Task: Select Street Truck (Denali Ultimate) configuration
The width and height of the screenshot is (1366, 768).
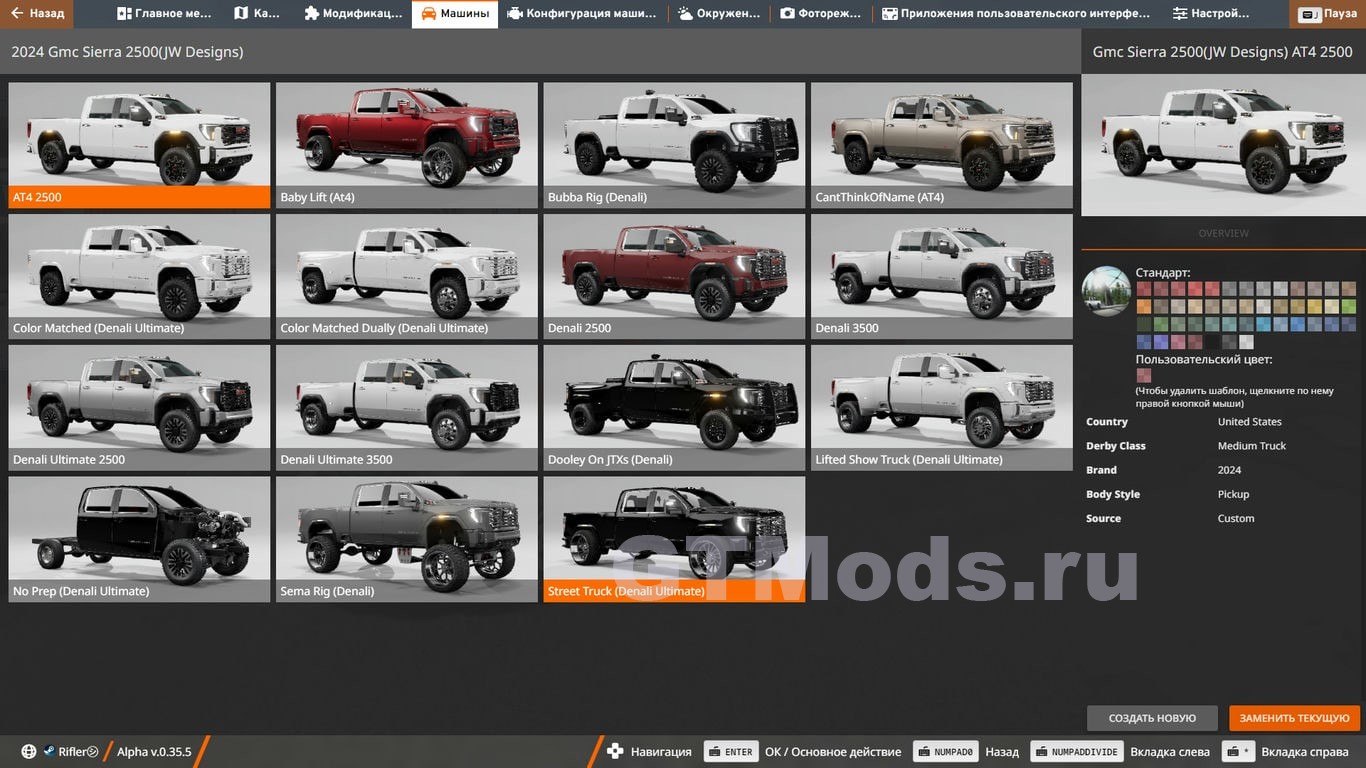Action: [x=674, y=539]
